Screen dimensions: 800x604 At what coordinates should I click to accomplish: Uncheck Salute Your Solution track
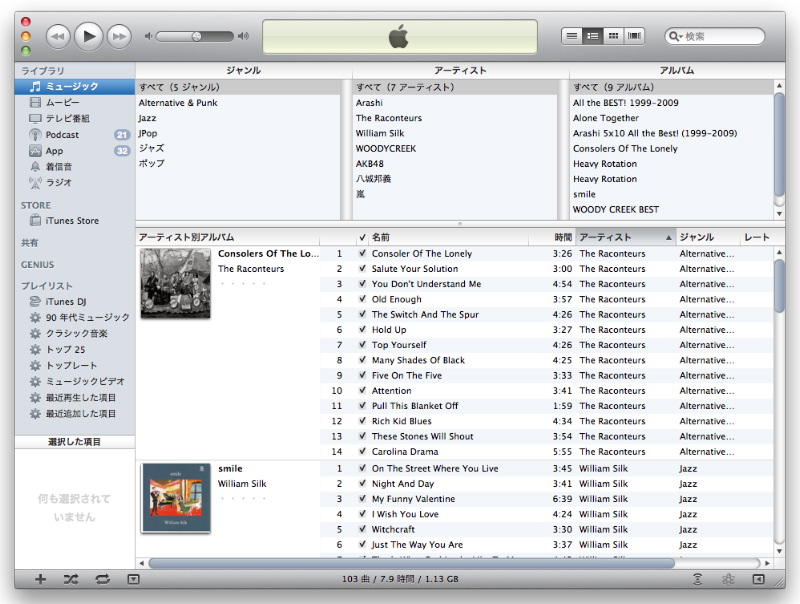[x=362, y=268]
